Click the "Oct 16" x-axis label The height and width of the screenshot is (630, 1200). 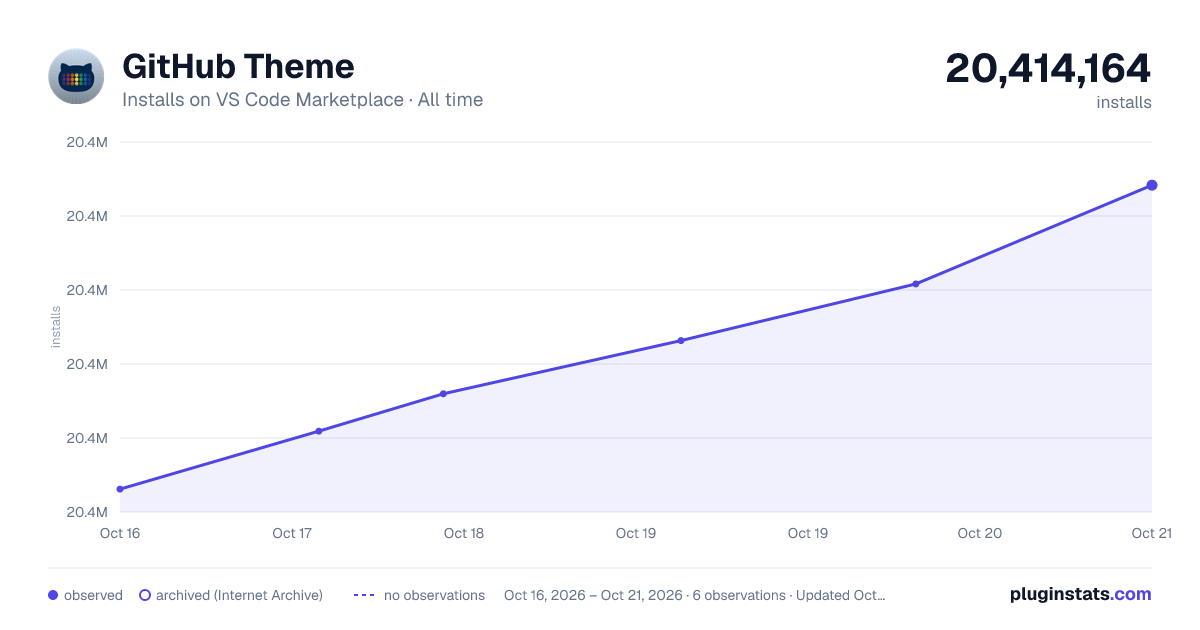point(120,533)
